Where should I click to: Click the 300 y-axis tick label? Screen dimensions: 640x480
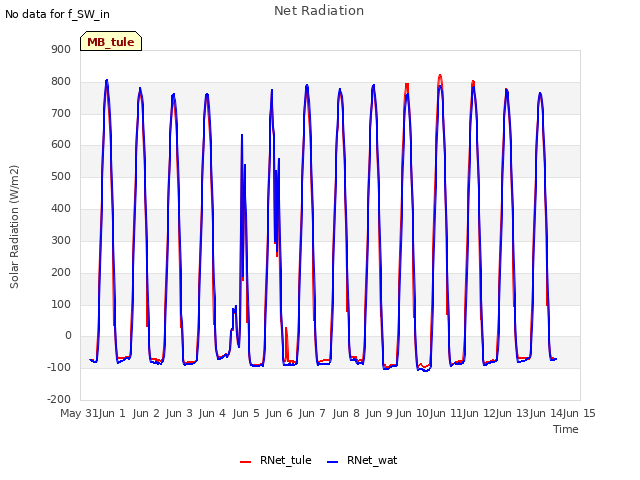[x=61, y=240]
